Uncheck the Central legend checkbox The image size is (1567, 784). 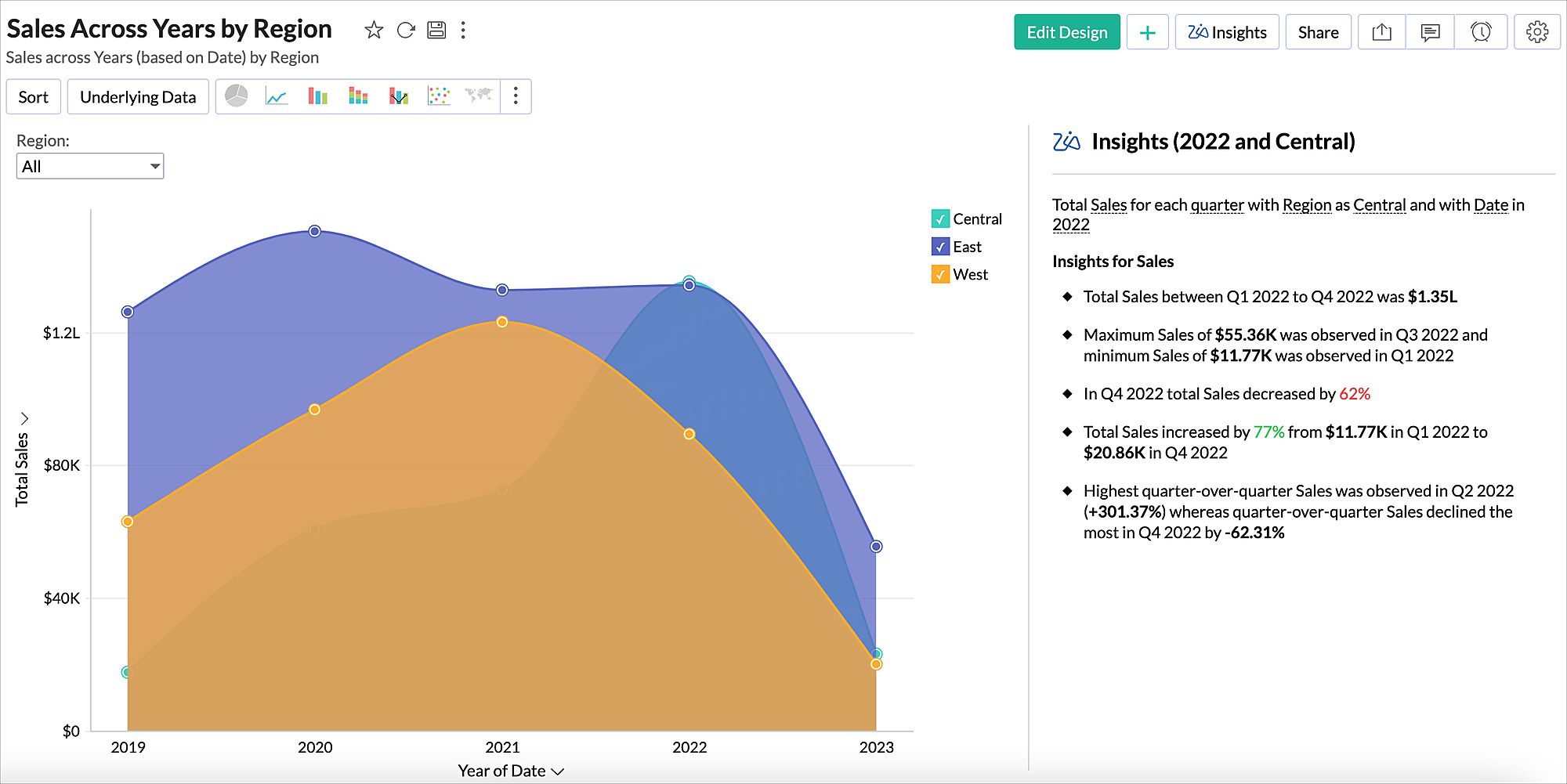point(940,219)
